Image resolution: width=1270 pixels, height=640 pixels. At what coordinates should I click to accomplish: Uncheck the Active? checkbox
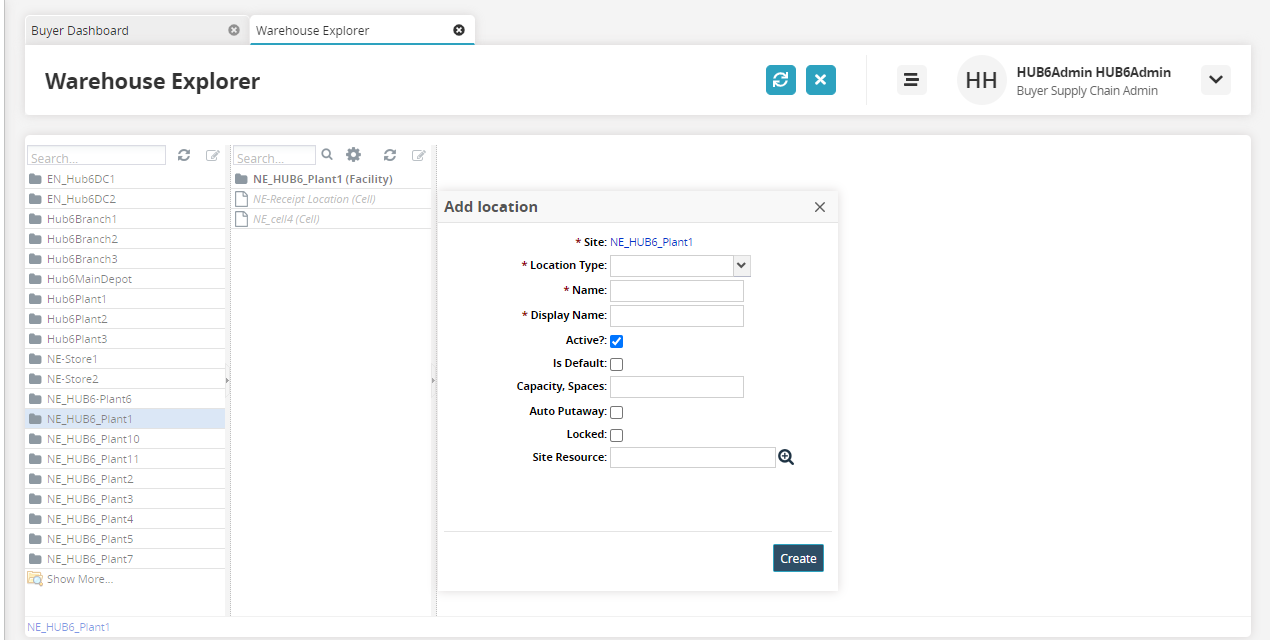click(617, 341)
